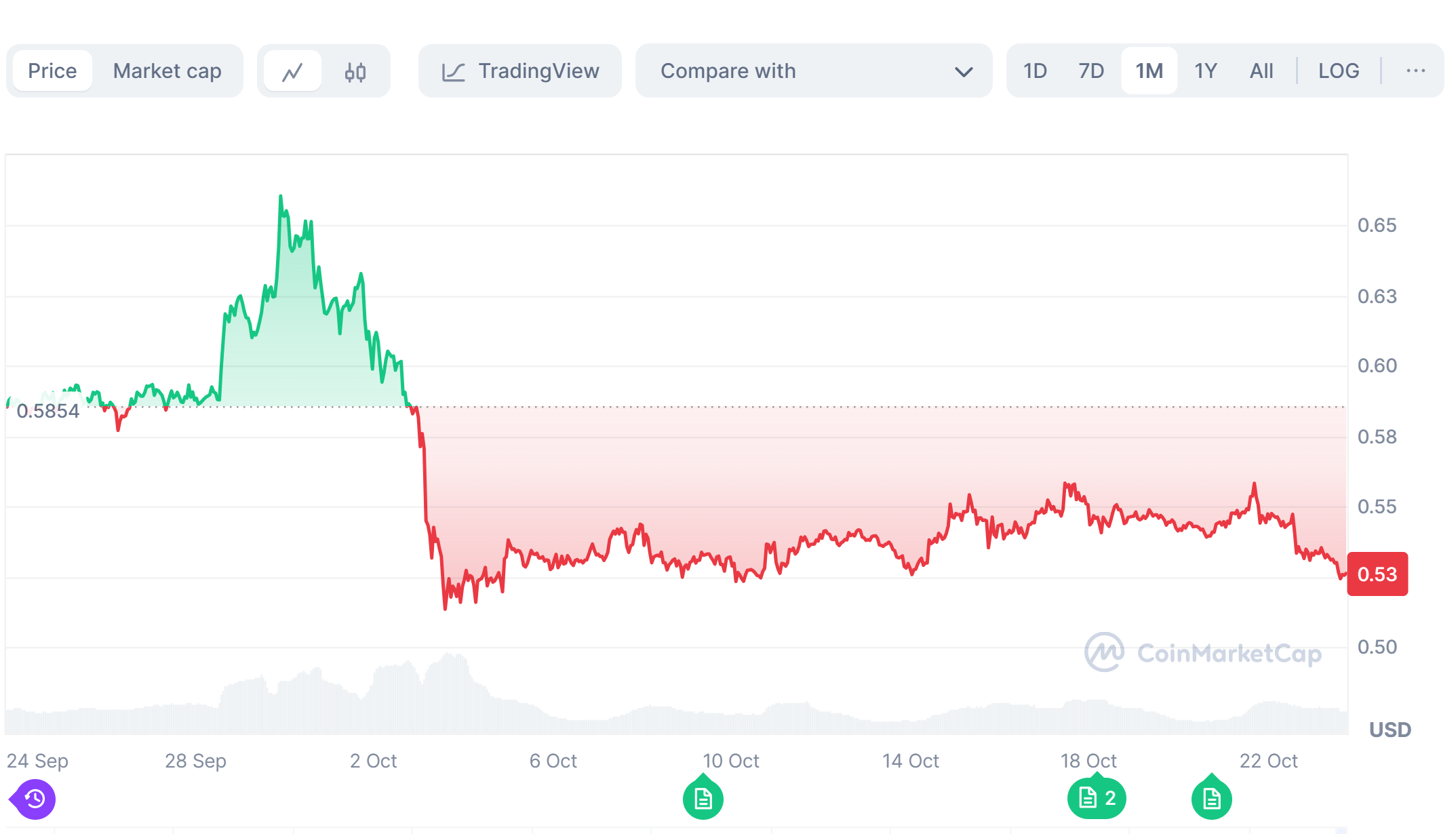Open the news marker below 10 Oct
Screen dimensions: 1456x834
tap(703, 799)
